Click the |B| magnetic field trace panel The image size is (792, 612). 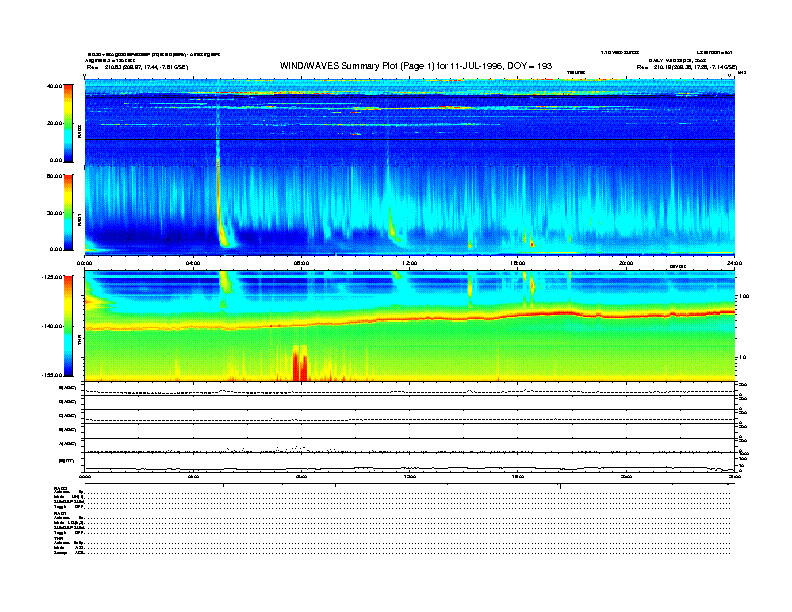[x=410, y=463]
